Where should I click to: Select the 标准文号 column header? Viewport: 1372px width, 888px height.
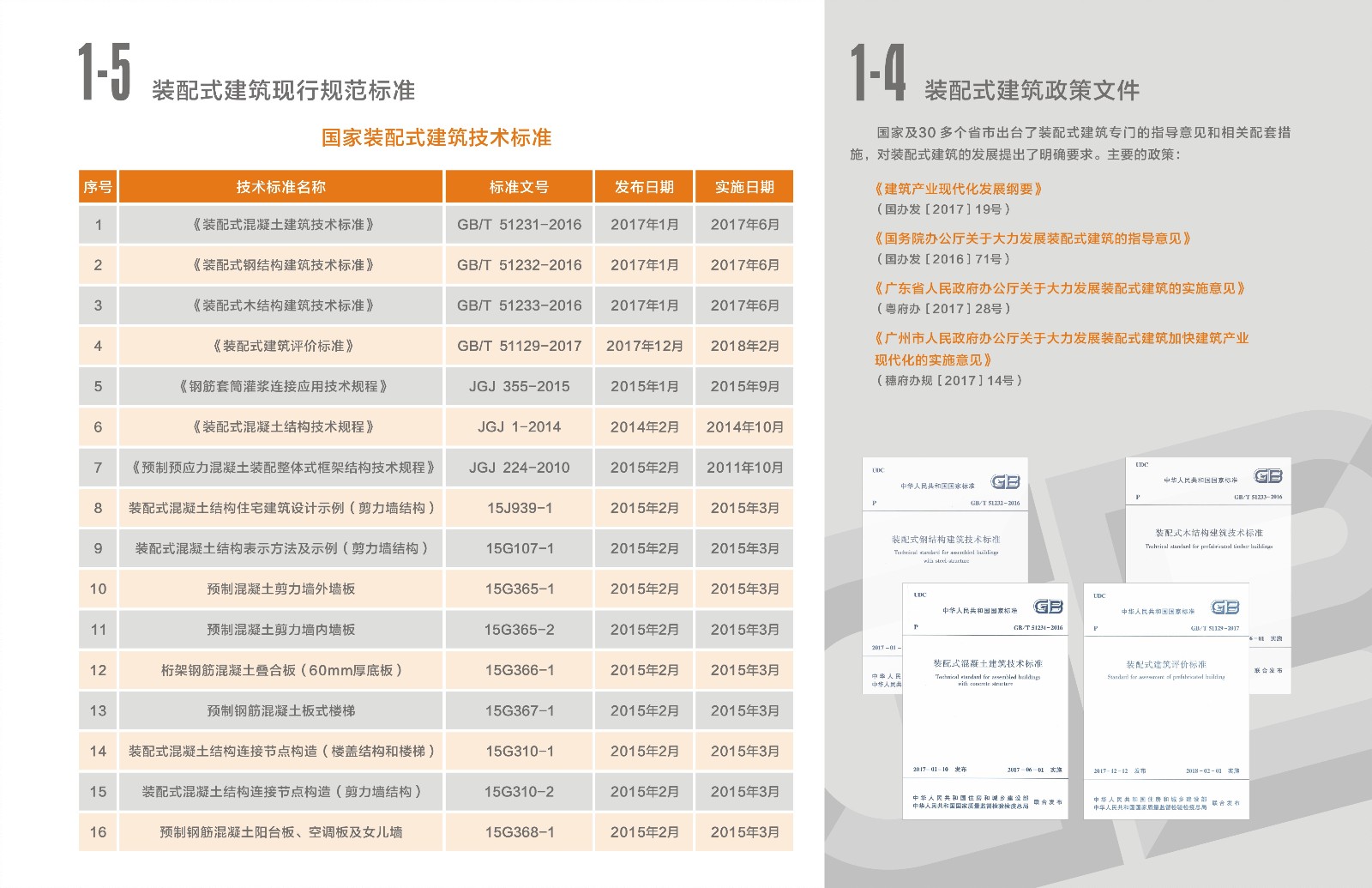click(519, 187)
